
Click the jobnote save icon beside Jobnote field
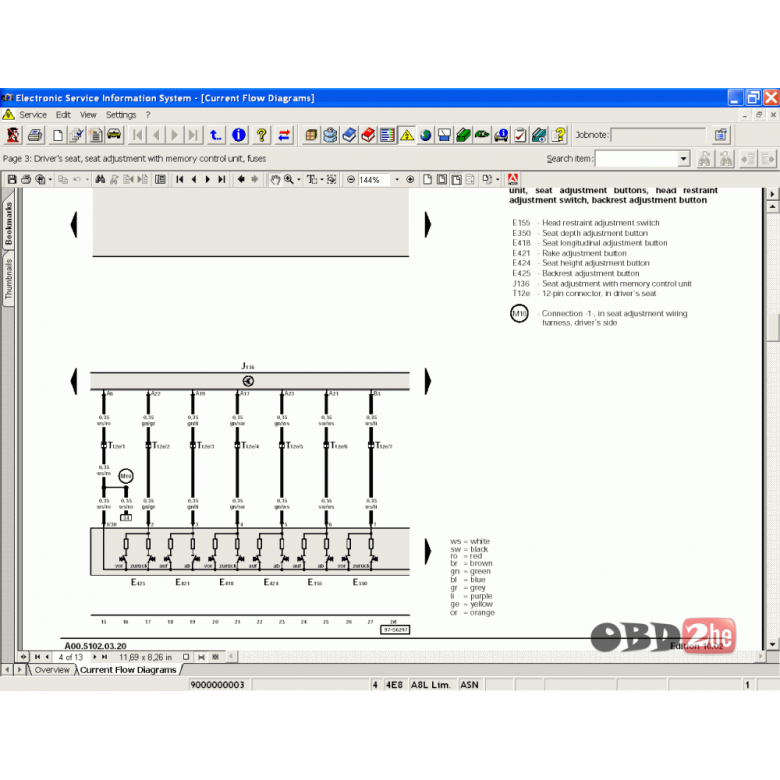[x=721, y=135]
